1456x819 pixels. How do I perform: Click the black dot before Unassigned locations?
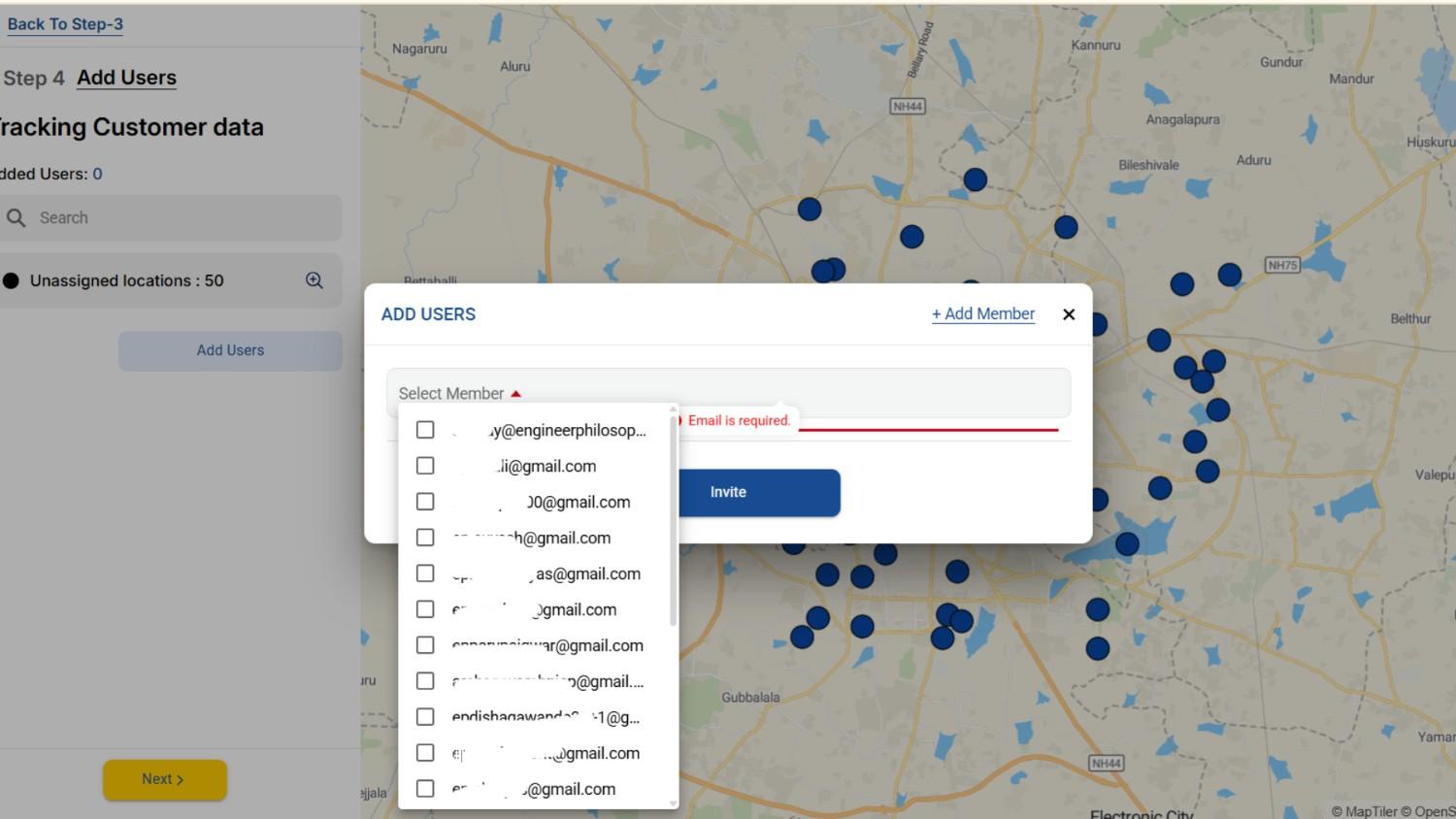point(12,281)
